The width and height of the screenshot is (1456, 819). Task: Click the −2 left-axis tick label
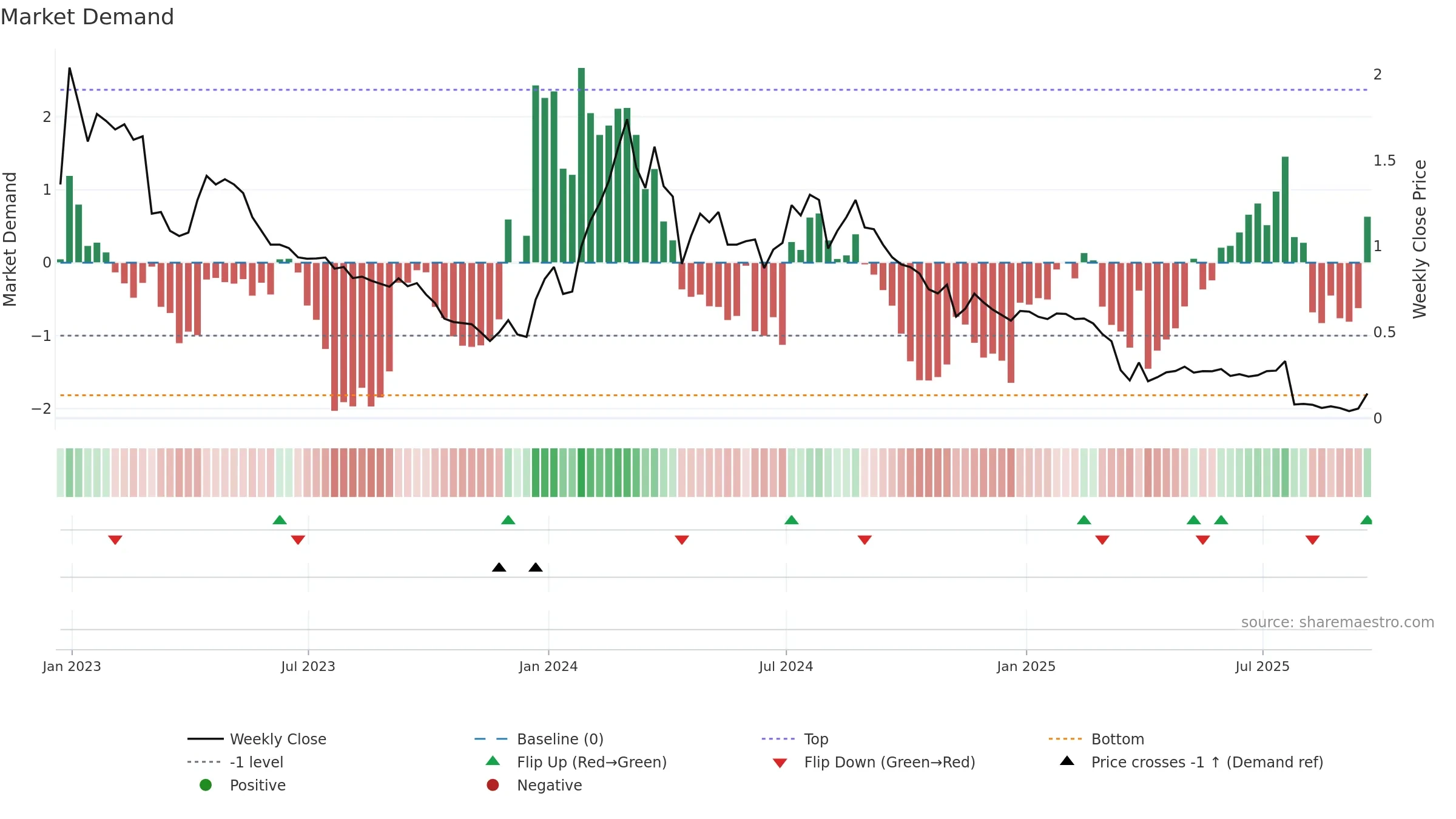(x=41, y=409)
